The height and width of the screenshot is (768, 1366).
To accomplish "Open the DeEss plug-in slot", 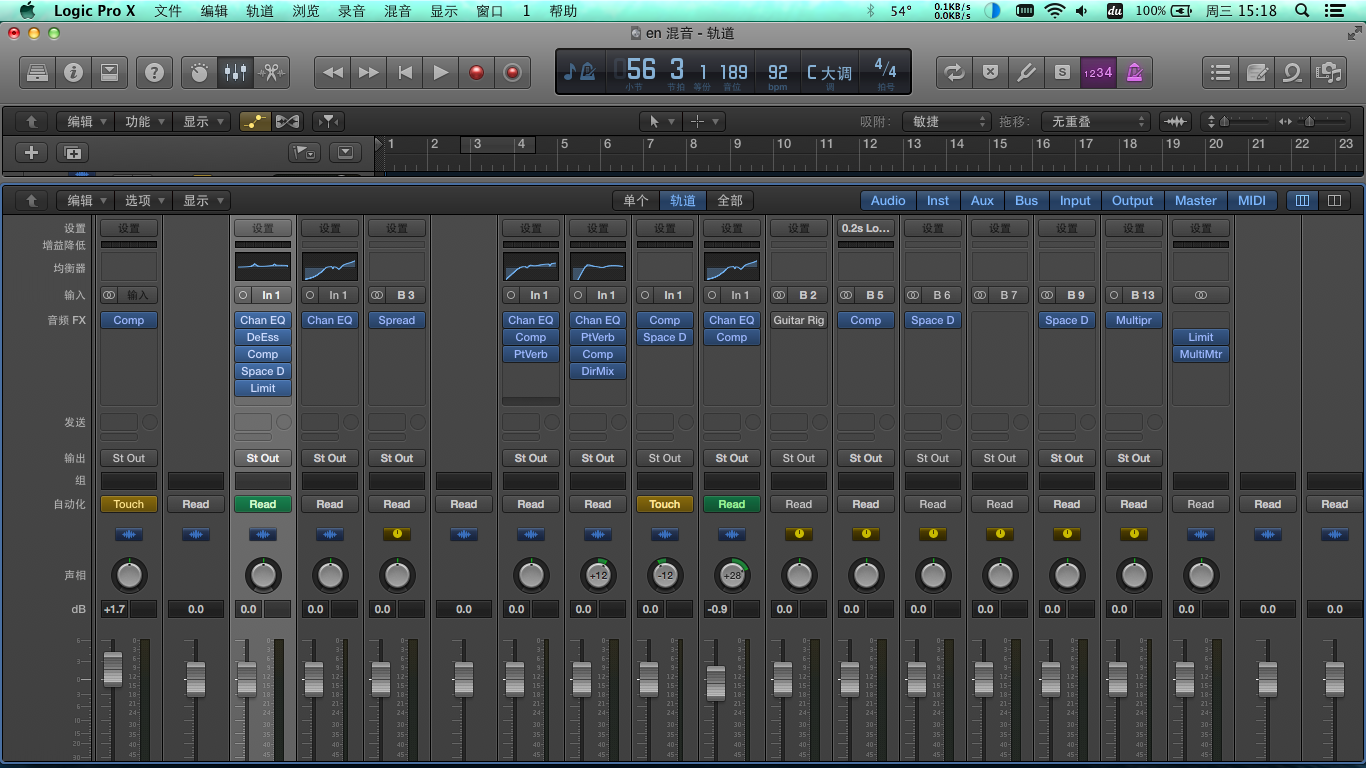I will 263,337.
